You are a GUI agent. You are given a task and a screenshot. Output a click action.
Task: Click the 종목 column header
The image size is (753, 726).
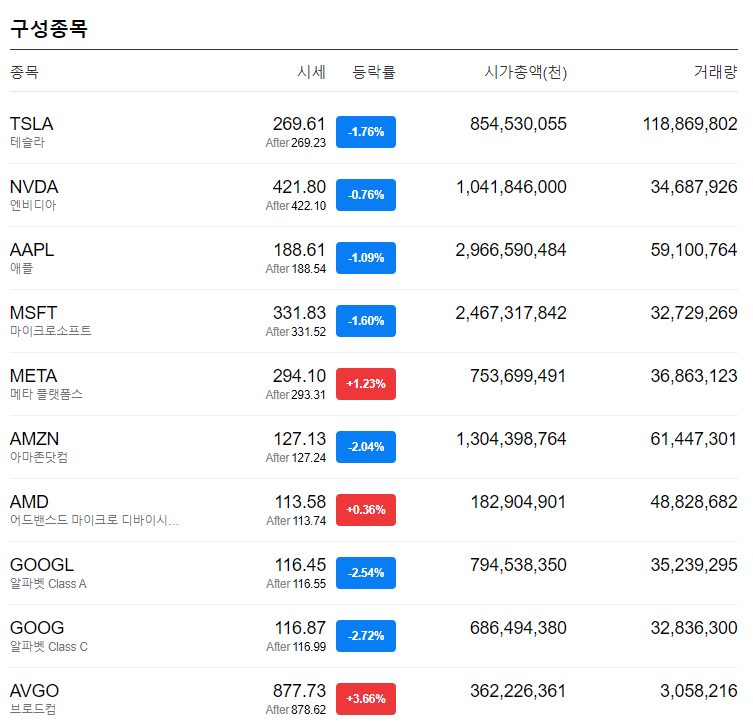tap(24, 72)
